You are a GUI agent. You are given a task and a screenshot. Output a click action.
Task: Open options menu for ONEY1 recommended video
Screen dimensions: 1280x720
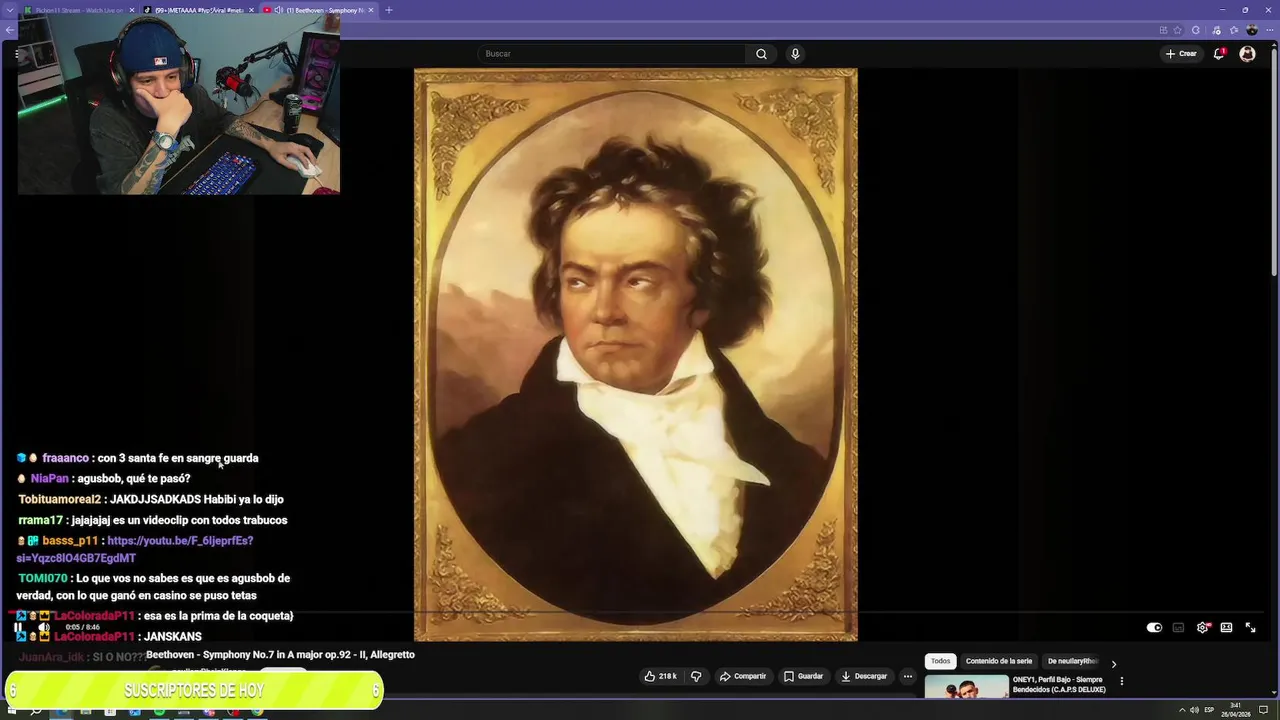[1121, 681]
